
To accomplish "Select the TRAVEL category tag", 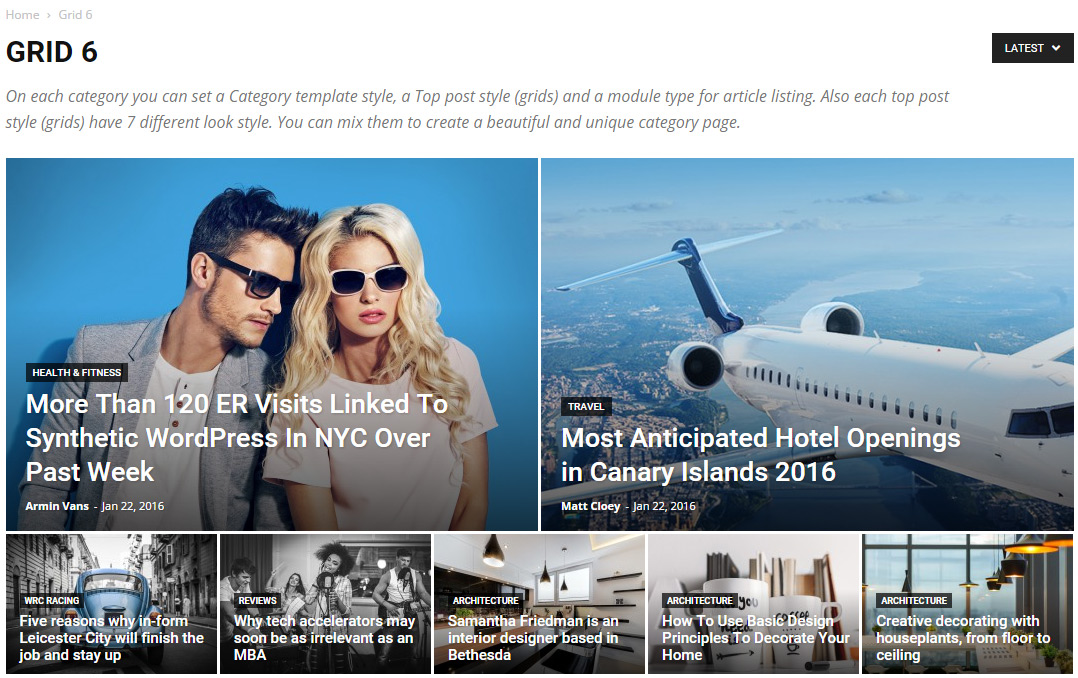I will coord(586,406).
